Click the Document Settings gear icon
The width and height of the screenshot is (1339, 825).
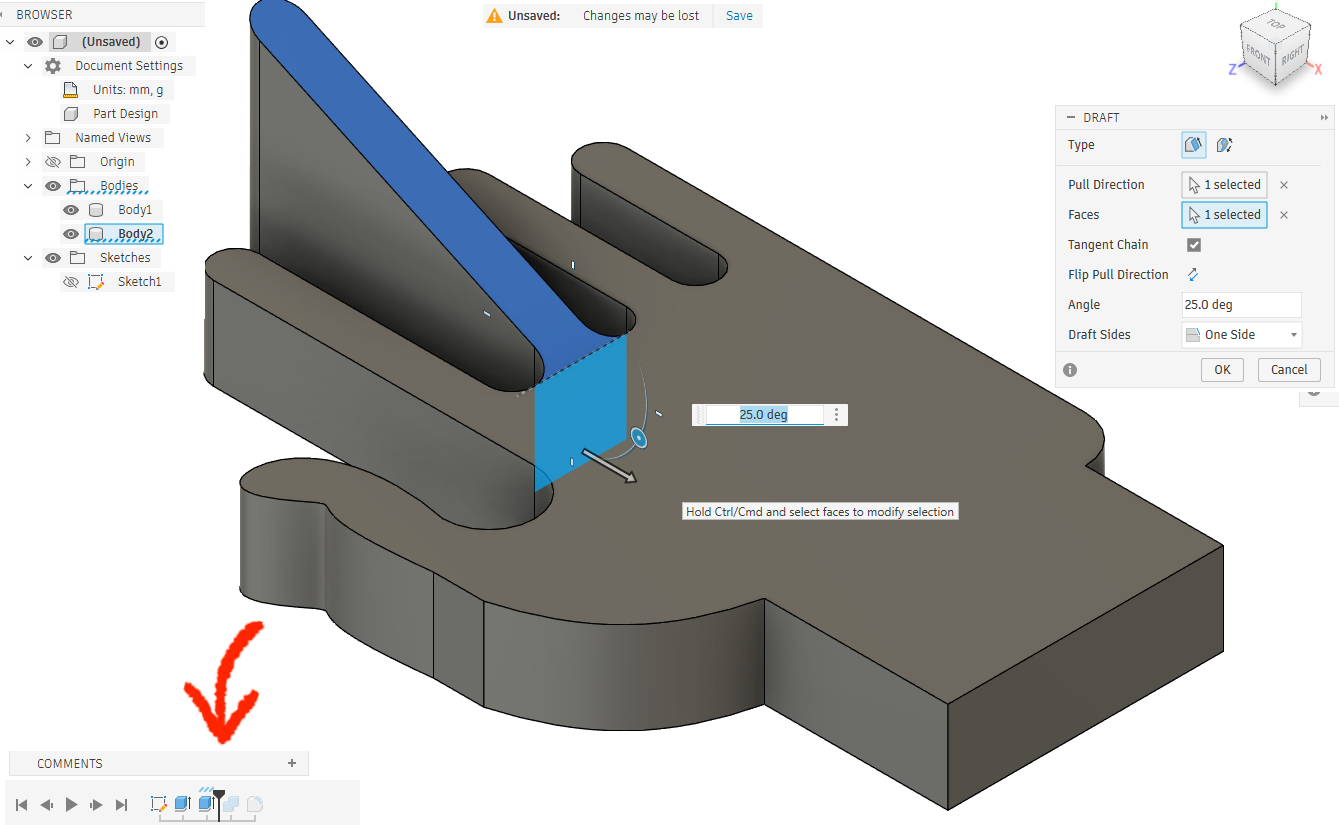(53, 66)
